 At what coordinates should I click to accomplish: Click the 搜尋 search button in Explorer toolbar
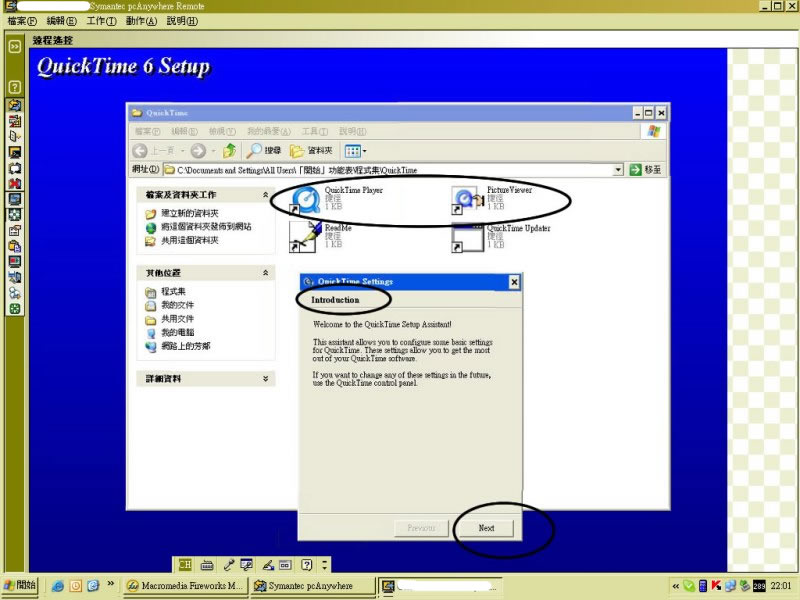point(264,151)
